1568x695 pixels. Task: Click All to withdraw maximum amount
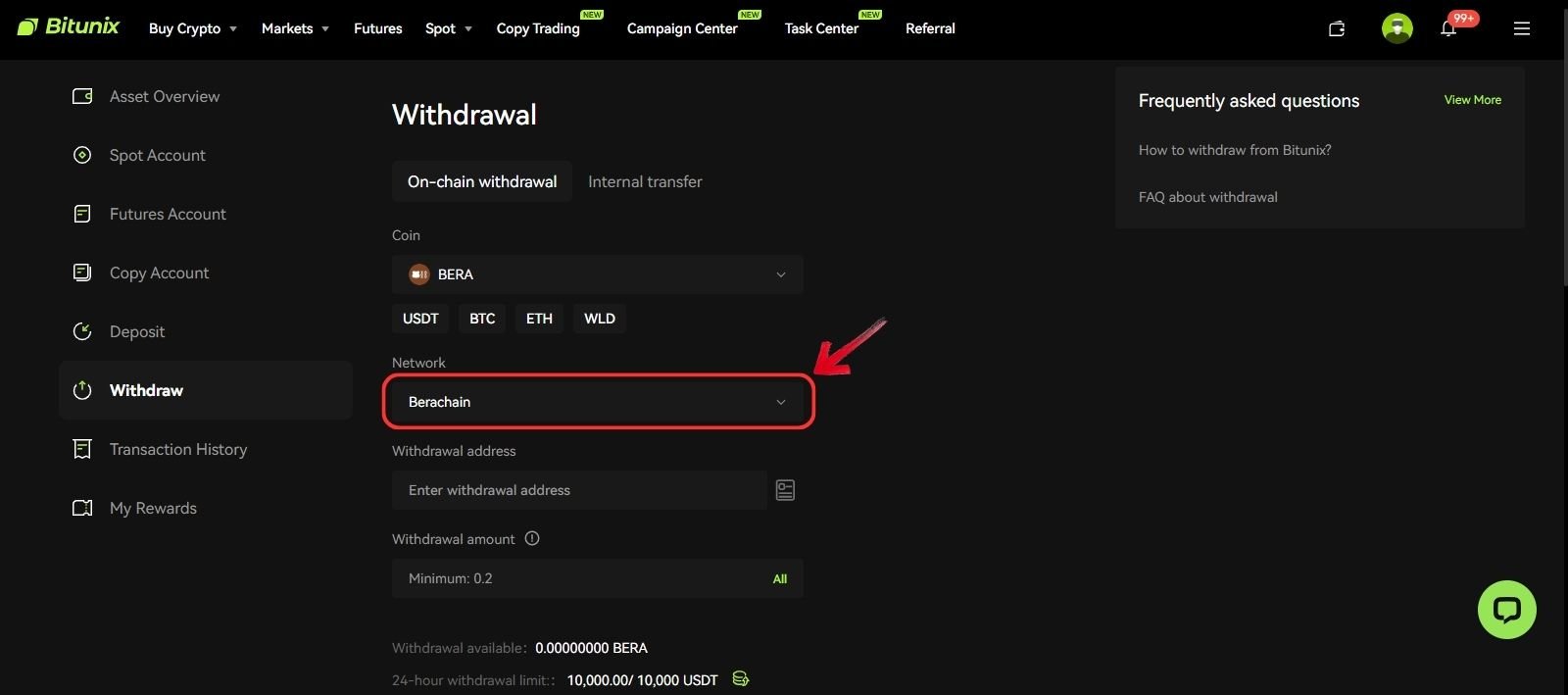(780, 578)
